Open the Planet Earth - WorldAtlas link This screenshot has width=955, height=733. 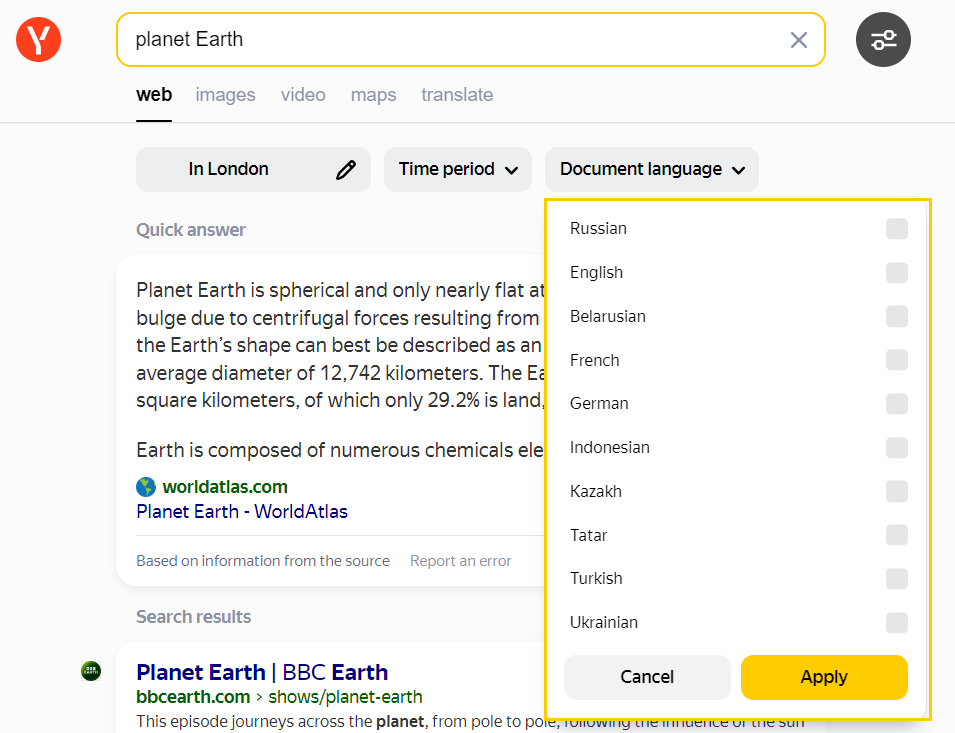pos(242,512)
